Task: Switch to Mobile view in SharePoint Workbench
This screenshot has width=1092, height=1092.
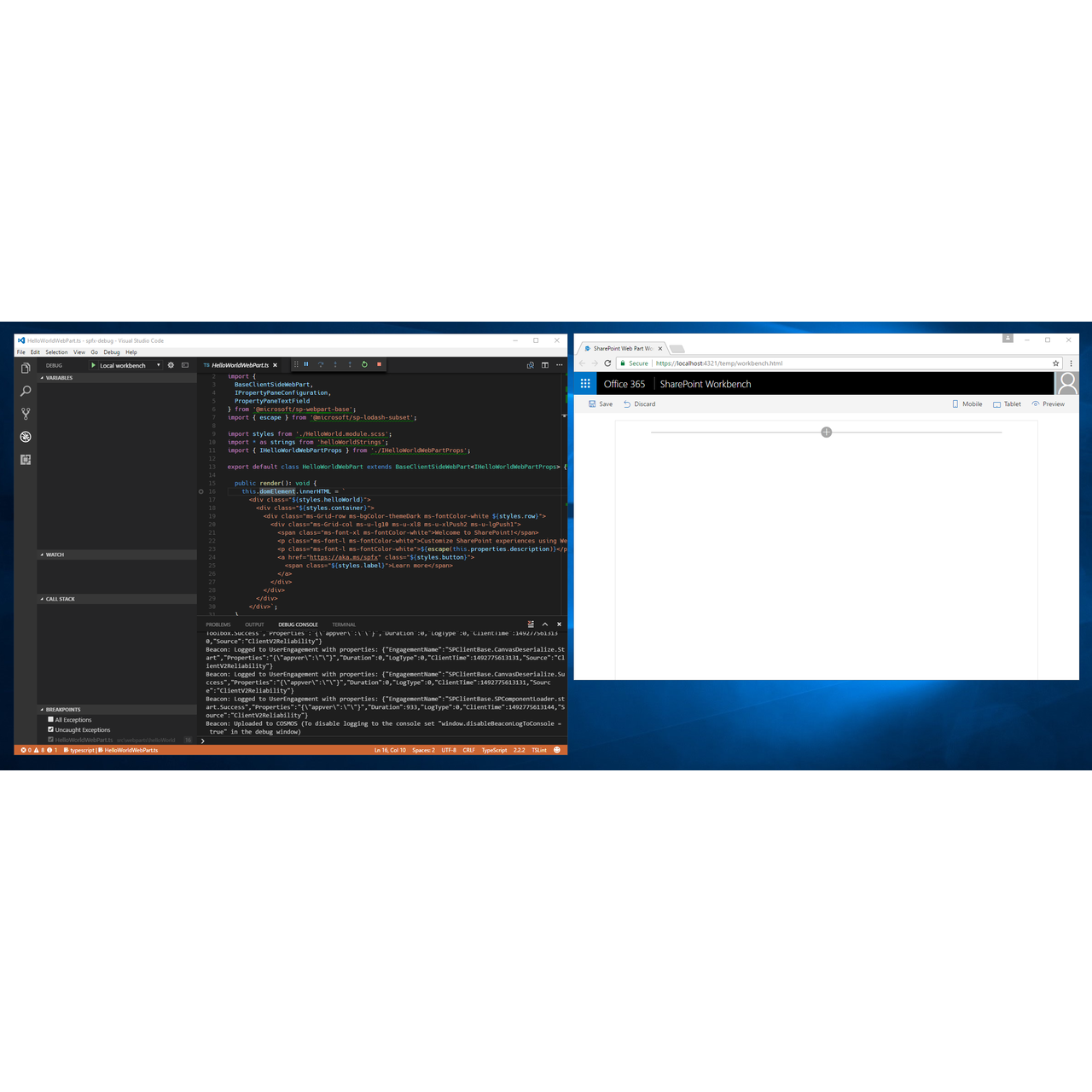Action: pos(967,404)
